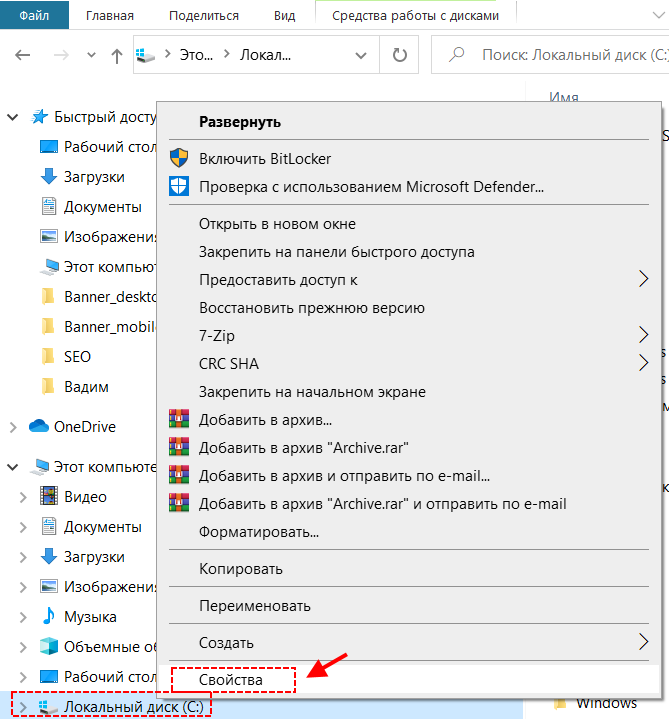
Task: Collapse the Быстрый доступ tree section
Action: pyautogui.click(x=13, y=117)
